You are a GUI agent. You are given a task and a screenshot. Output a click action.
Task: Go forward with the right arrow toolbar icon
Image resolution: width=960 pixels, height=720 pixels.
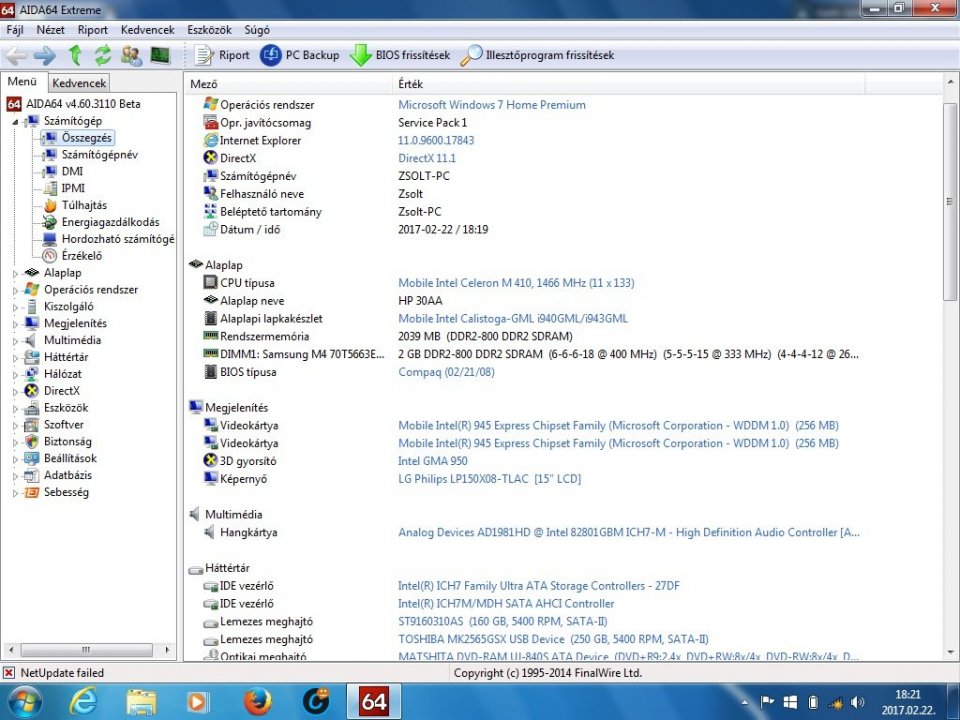tap(45, 56)
